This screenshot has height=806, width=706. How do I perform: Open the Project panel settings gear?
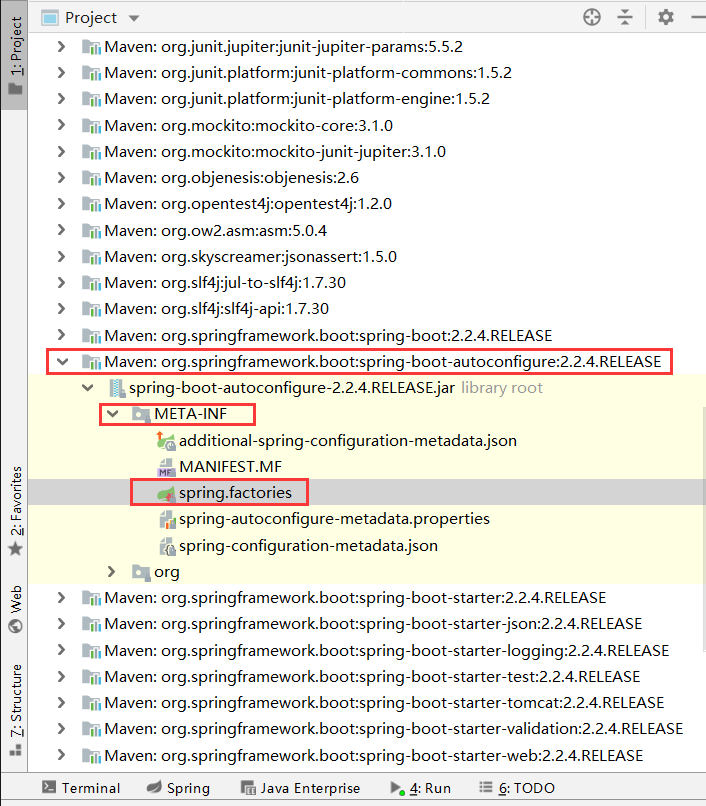(665, 17)
